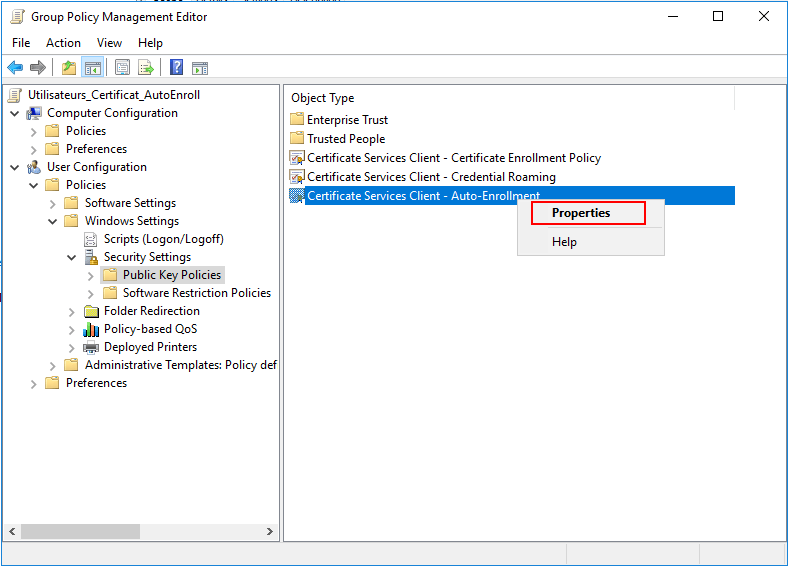Toggle the Show/Hide Console Tree icon
The height and width of the screenshot is (566, 788).
coord(93,67)
